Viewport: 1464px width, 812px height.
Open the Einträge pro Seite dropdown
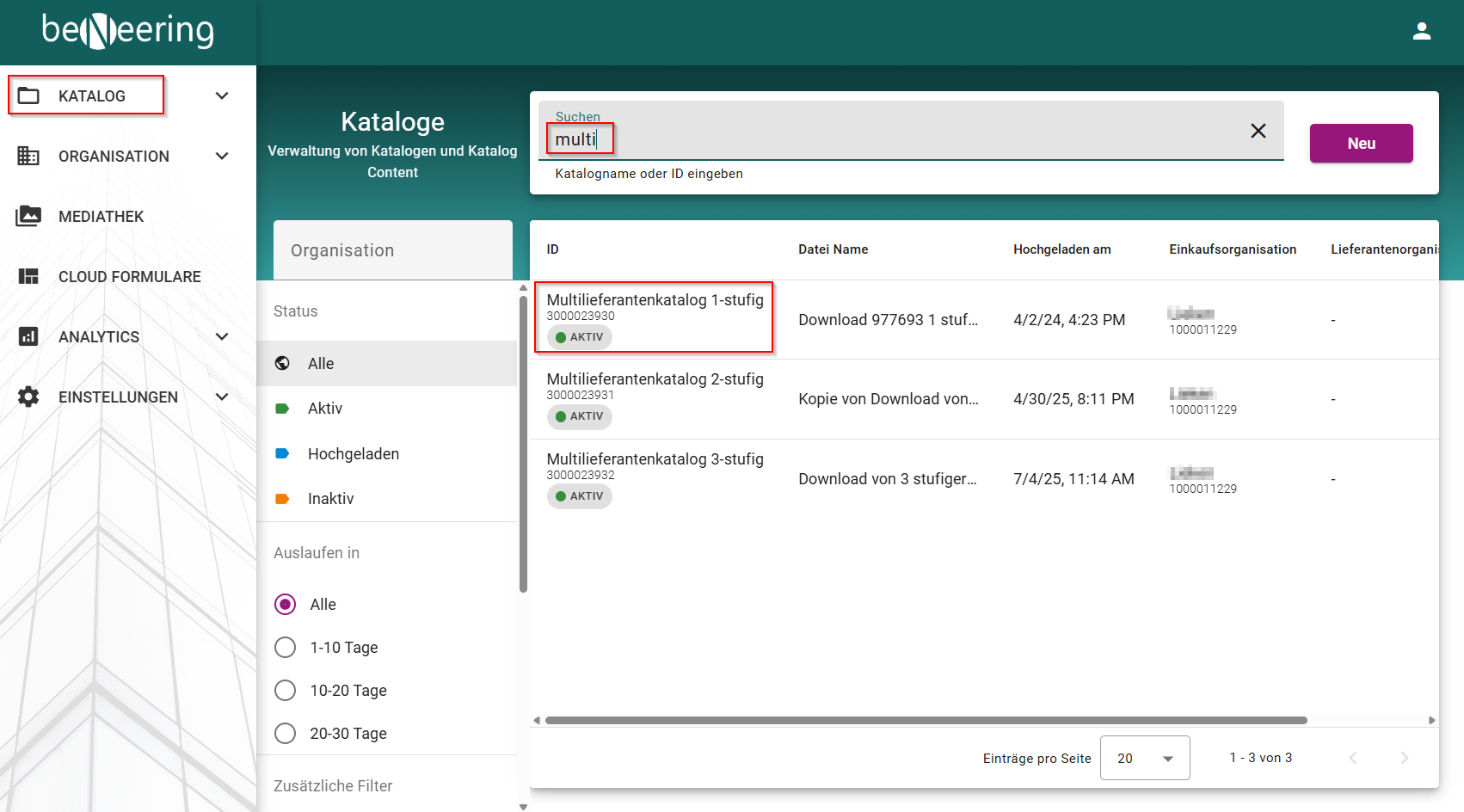click(1144, 758)
